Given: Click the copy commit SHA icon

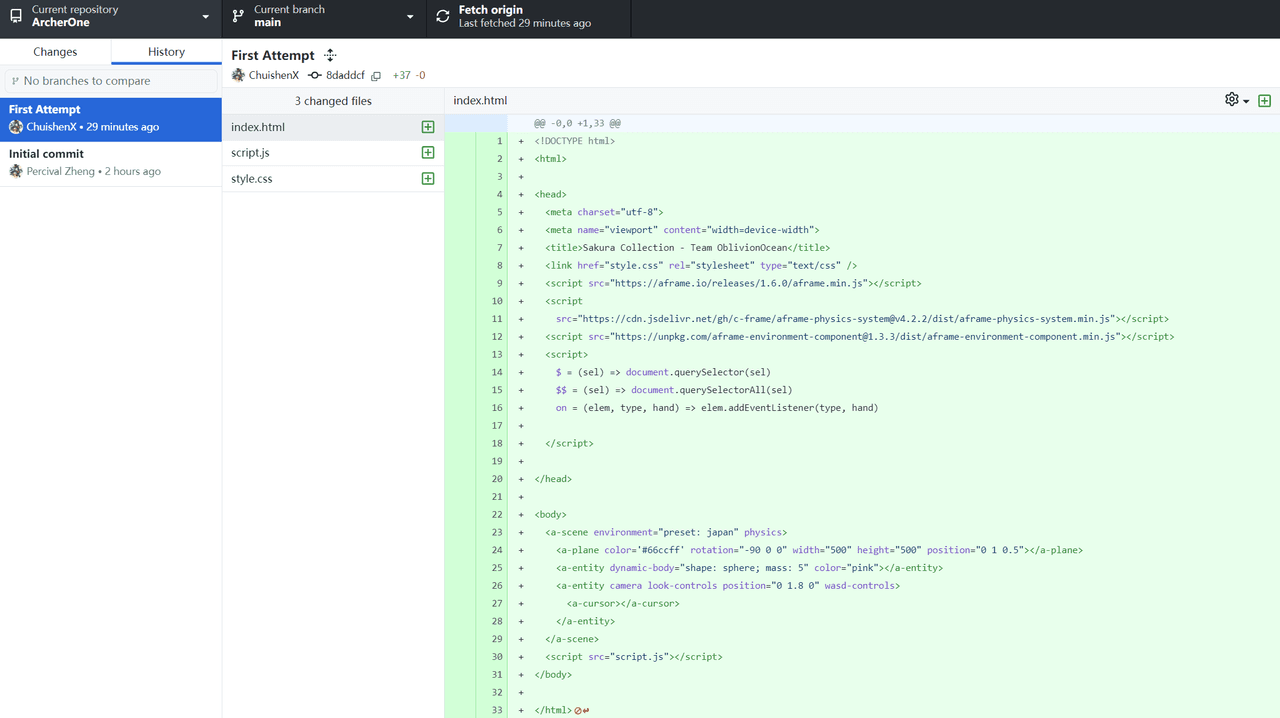Looking at the screenshot, I should point(376,76).
